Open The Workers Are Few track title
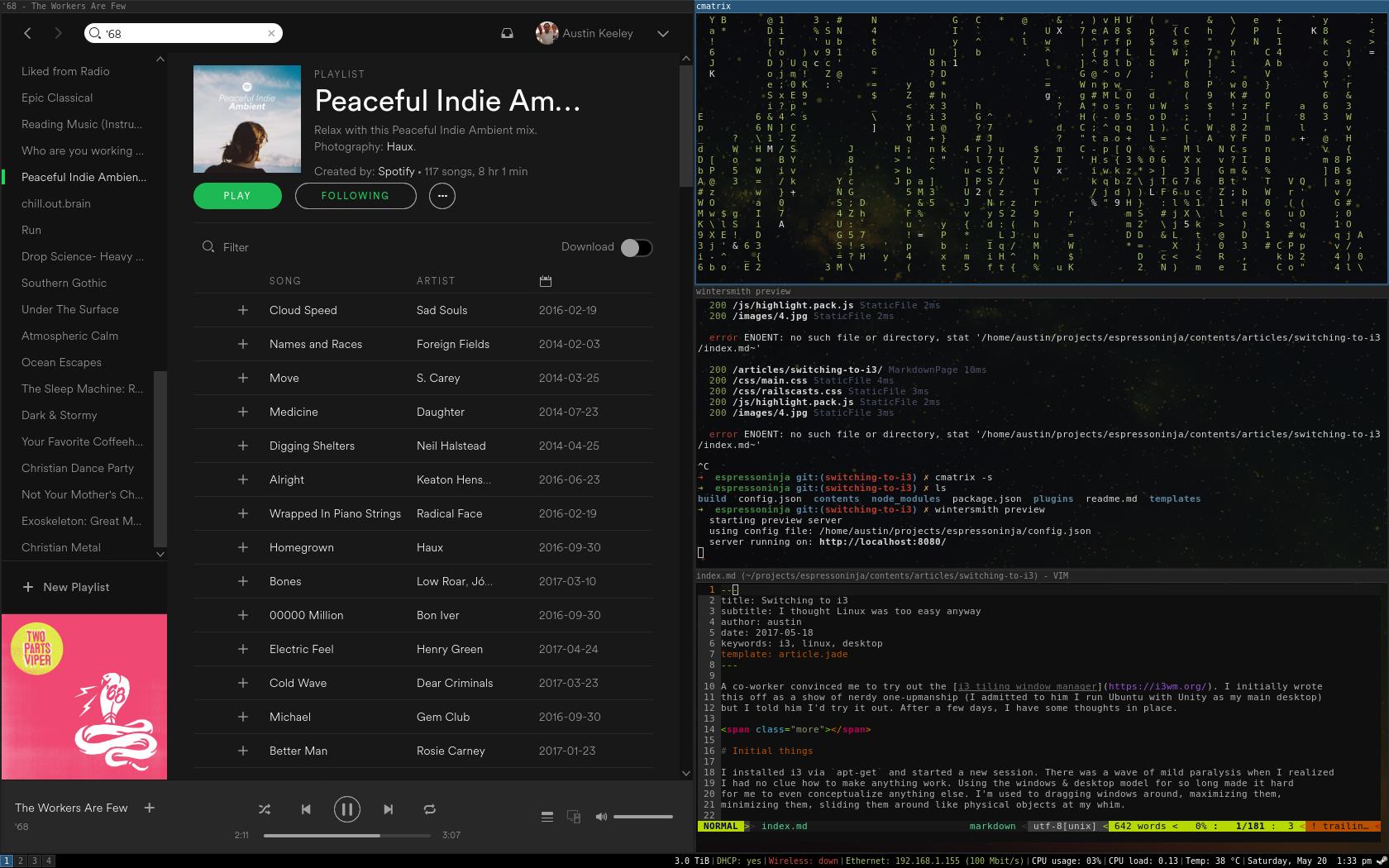The height and width of the screenshot is (868, 1389). tap(71, 808)
